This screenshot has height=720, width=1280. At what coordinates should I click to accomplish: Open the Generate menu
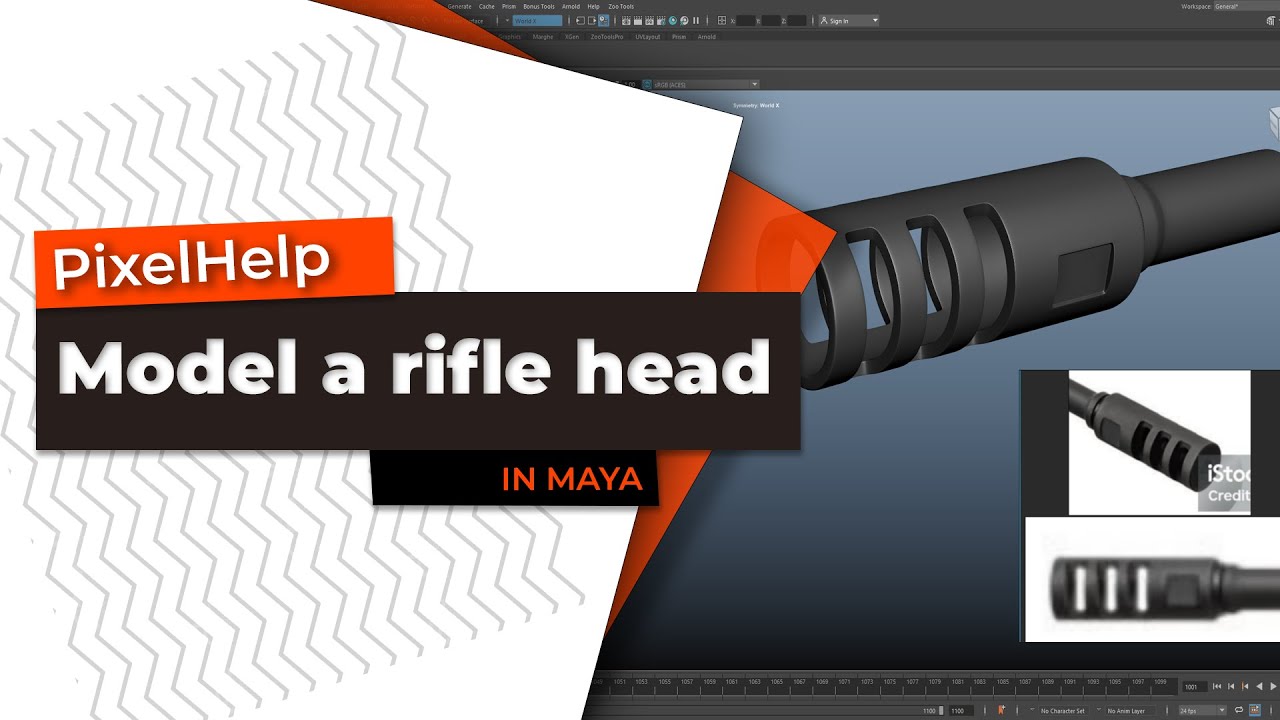tap(460, 6)
